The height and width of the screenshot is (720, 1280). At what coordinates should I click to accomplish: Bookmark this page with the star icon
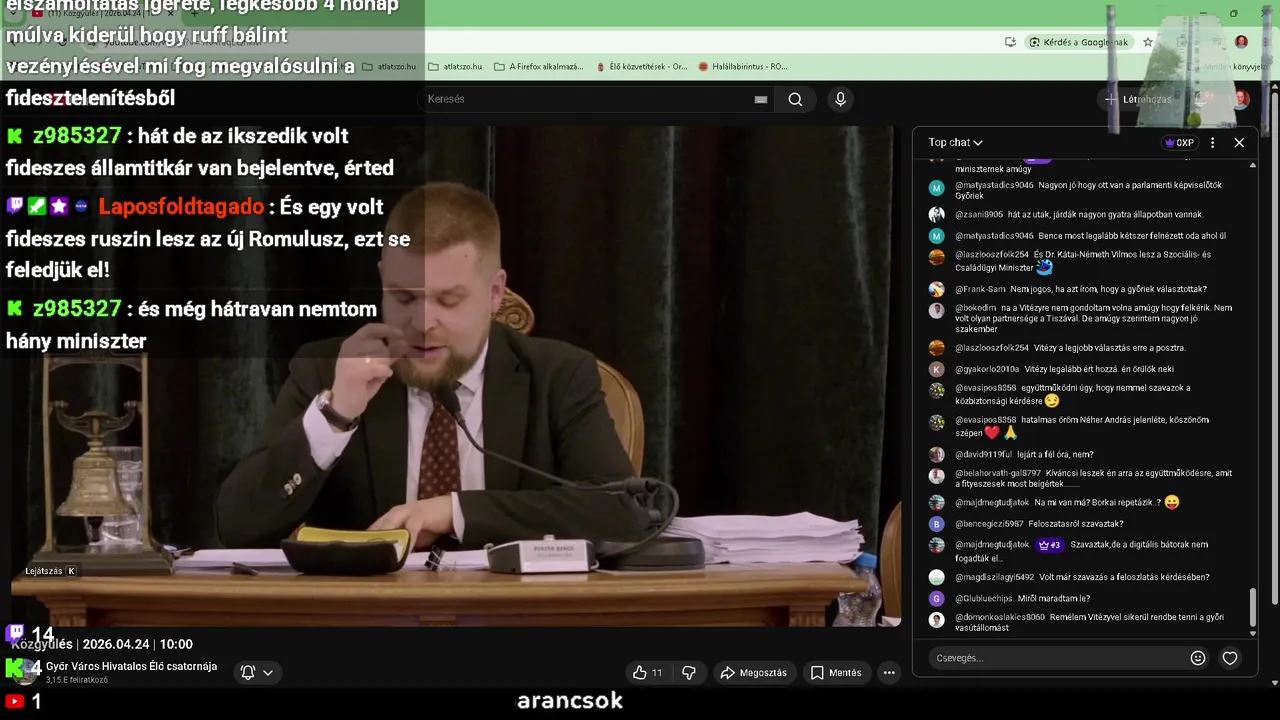pyautogui.click(x=1148, y=42)
